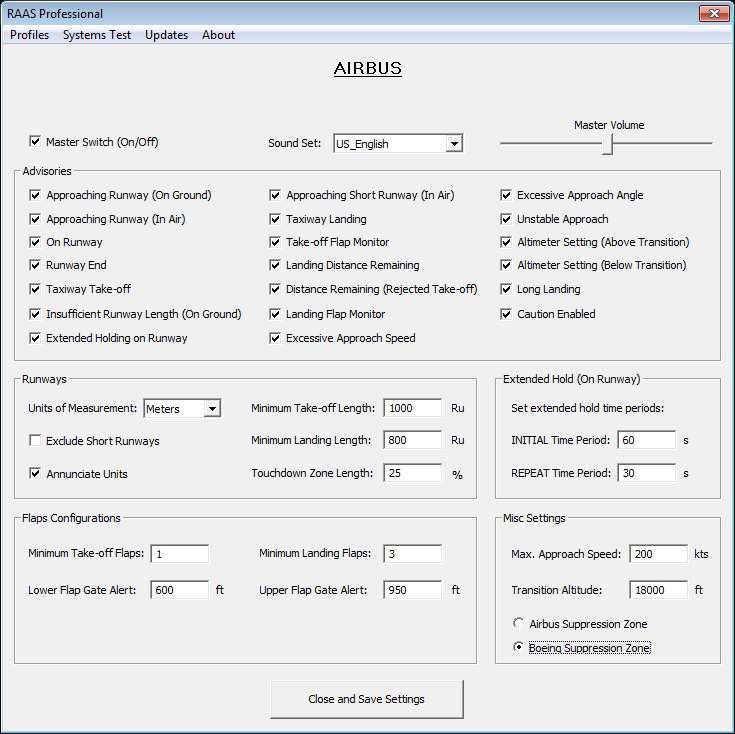Uncheck Distance Remaining (Rejected Take-off)
The width and height of the screenshot is (735, 734).
pyautogui.click(x=275, y=289)
